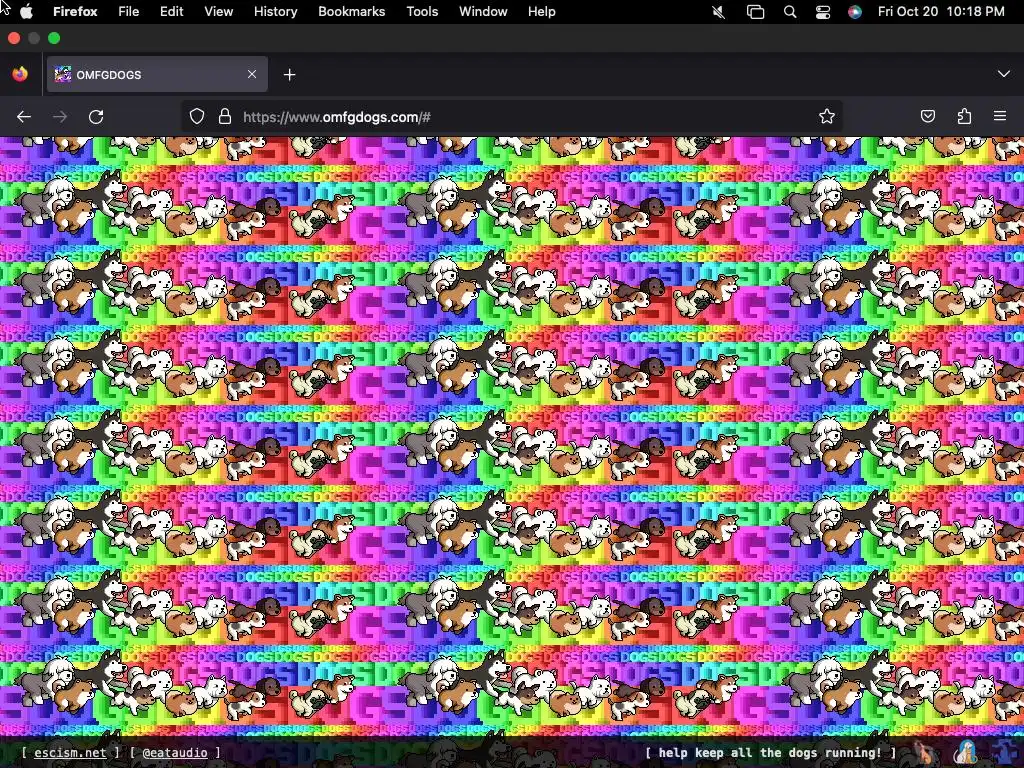Viewport: 1024px width, 768px height.
Task: Click the muted sound menu bar icon
Action: point(718,12)
